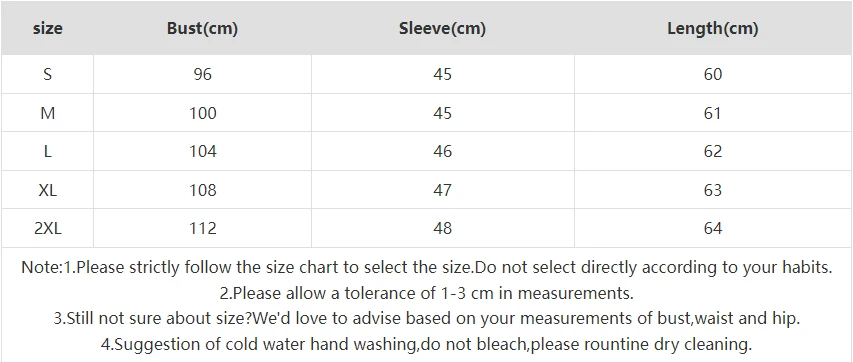
Task: Click sleeve value 48 for 2XL
Action: tap(442, 228)
